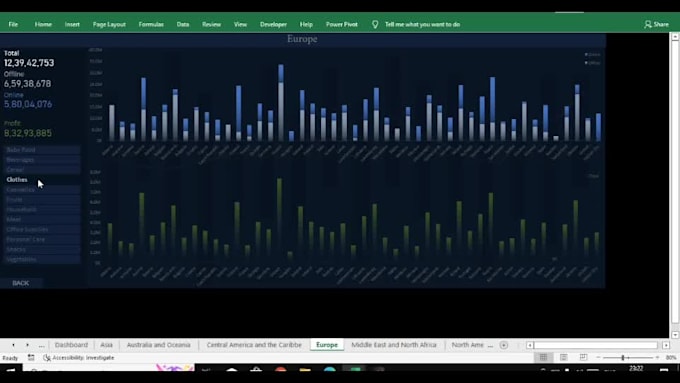Toggle Cereal slicer item
The image size is (680, 383).
tap(42, 170)
